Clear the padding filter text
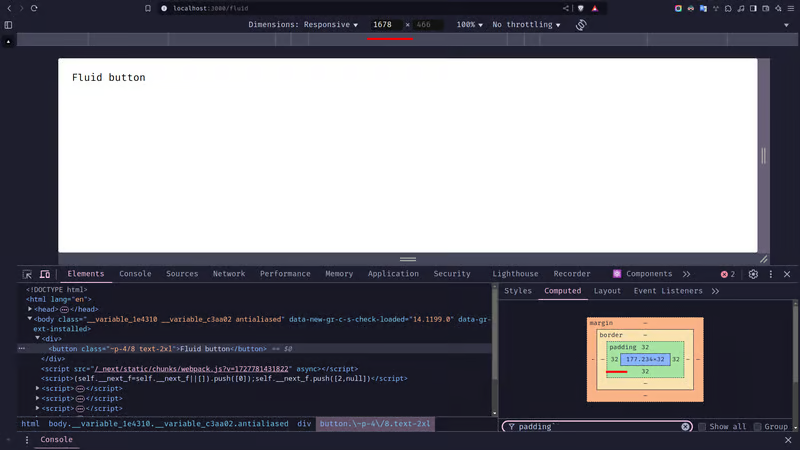 tap(685, 427)
